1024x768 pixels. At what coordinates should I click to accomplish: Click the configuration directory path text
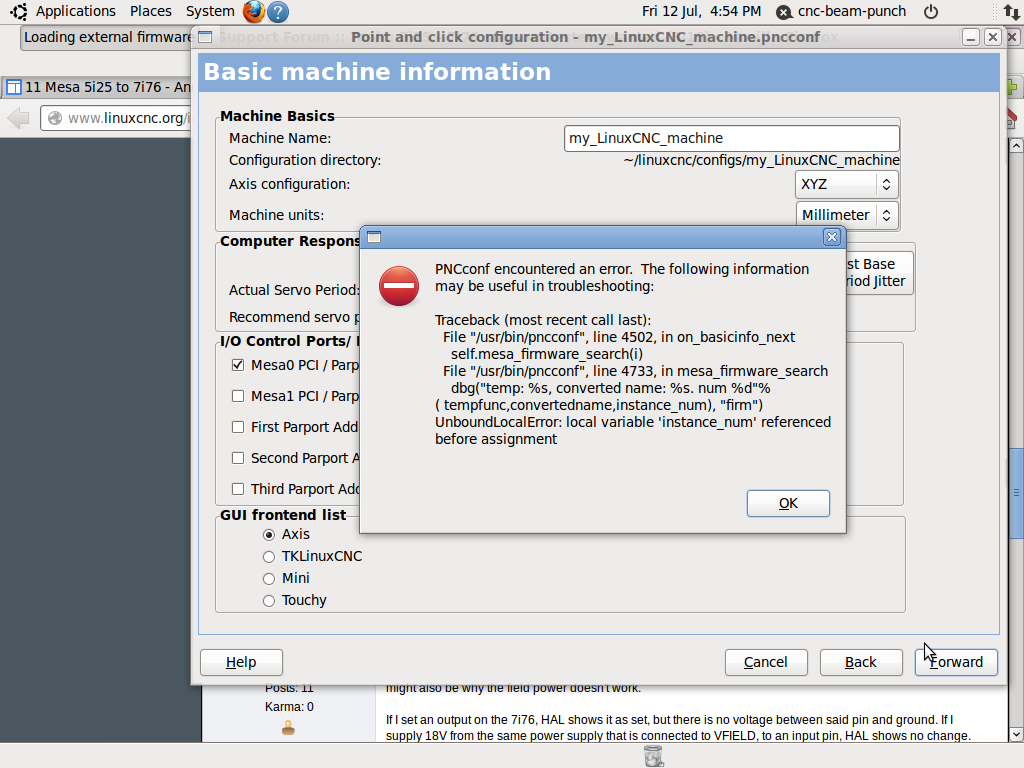point(761,160)
